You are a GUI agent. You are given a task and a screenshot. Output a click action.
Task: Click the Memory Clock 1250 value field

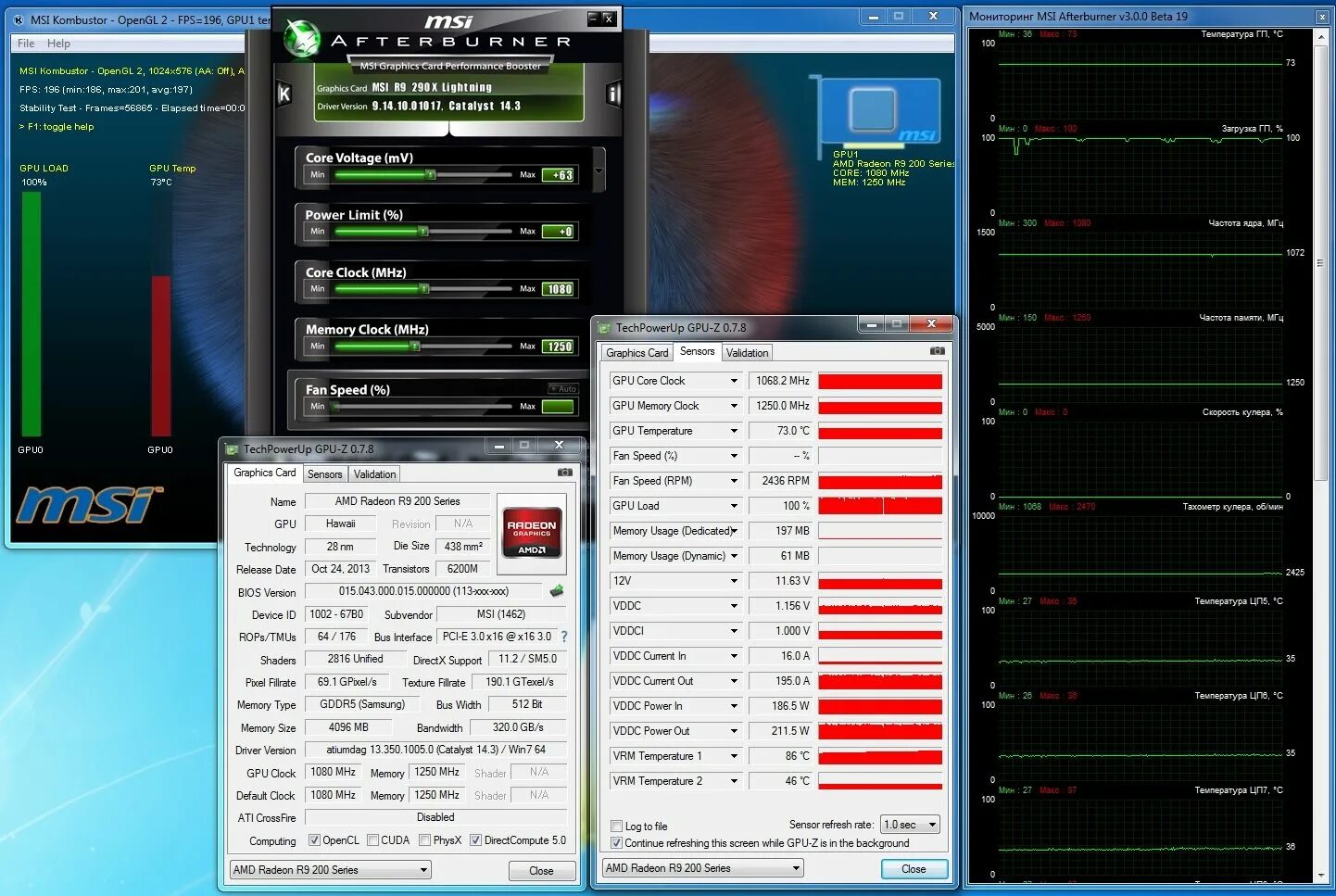point(559,347)
